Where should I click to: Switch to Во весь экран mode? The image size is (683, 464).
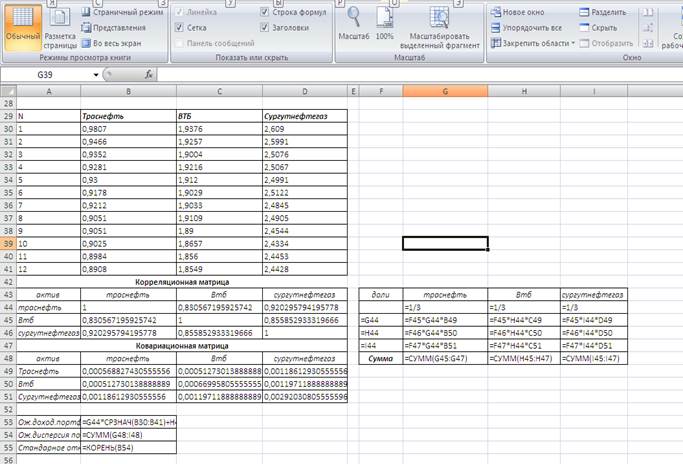pos(114,44)
